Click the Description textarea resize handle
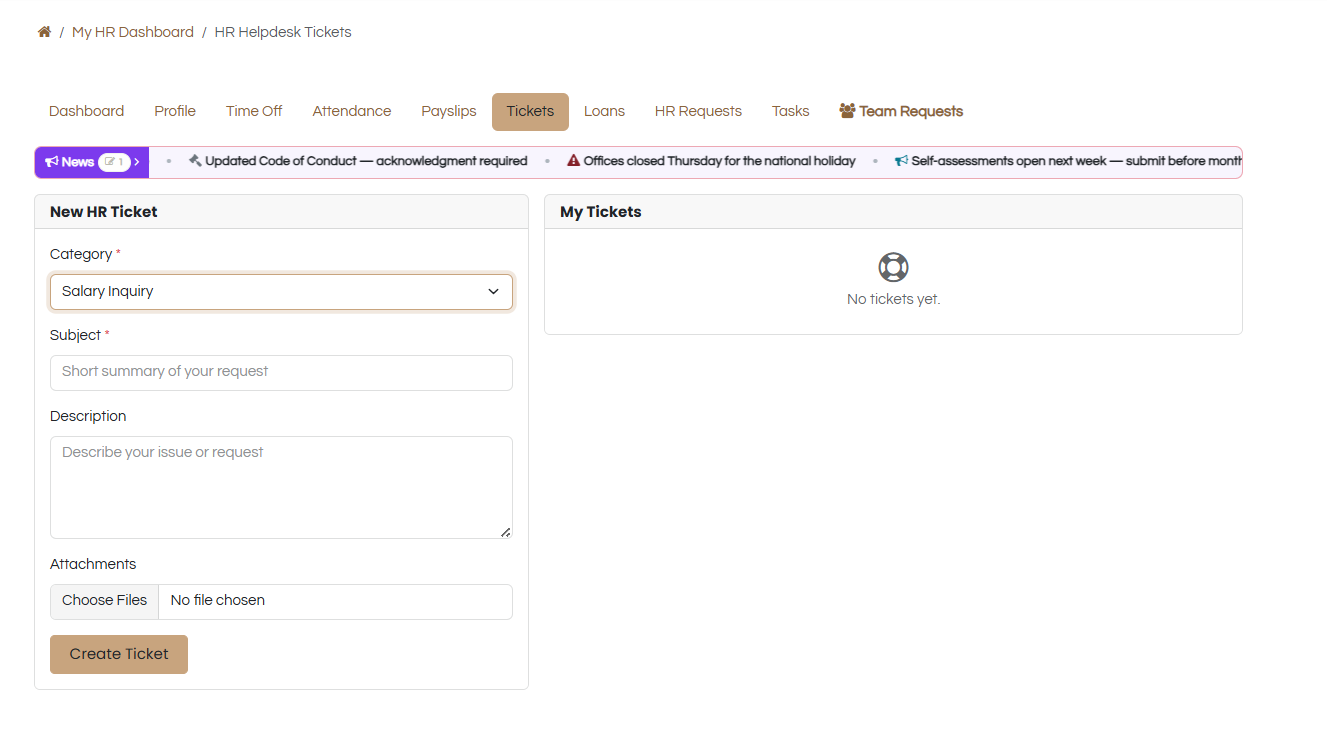 (x=506, y=532)
